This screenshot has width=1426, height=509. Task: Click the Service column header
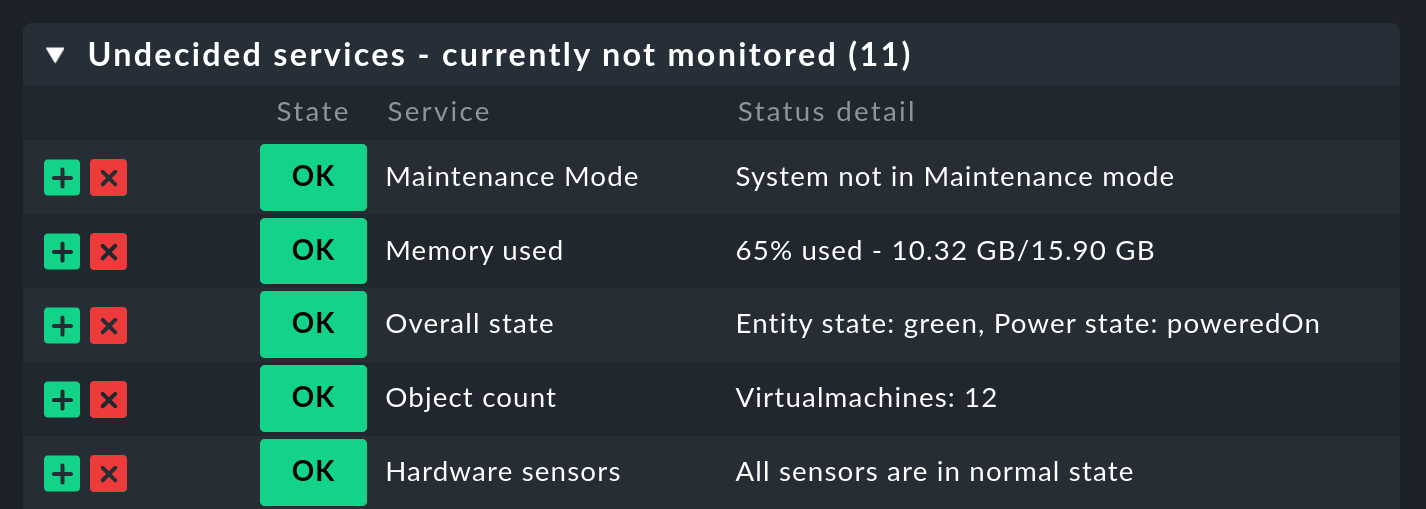[438, 112]
